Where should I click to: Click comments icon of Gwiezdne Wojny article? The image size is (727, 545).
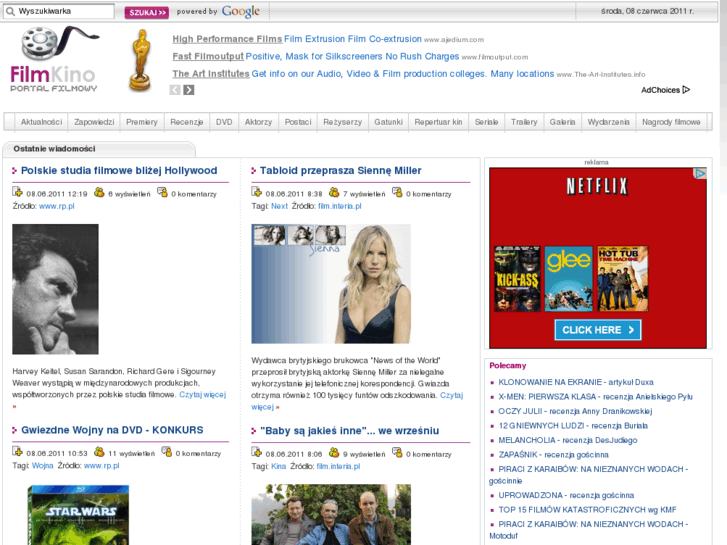point(166,451)
